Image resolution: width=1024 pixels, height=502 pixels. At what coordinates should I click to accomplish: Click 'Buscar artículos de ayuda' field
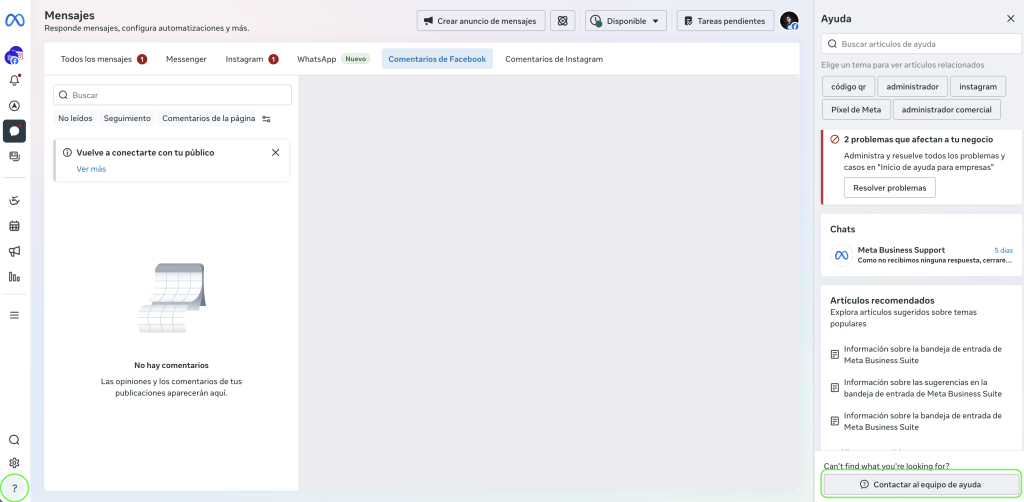click(921, 44)
